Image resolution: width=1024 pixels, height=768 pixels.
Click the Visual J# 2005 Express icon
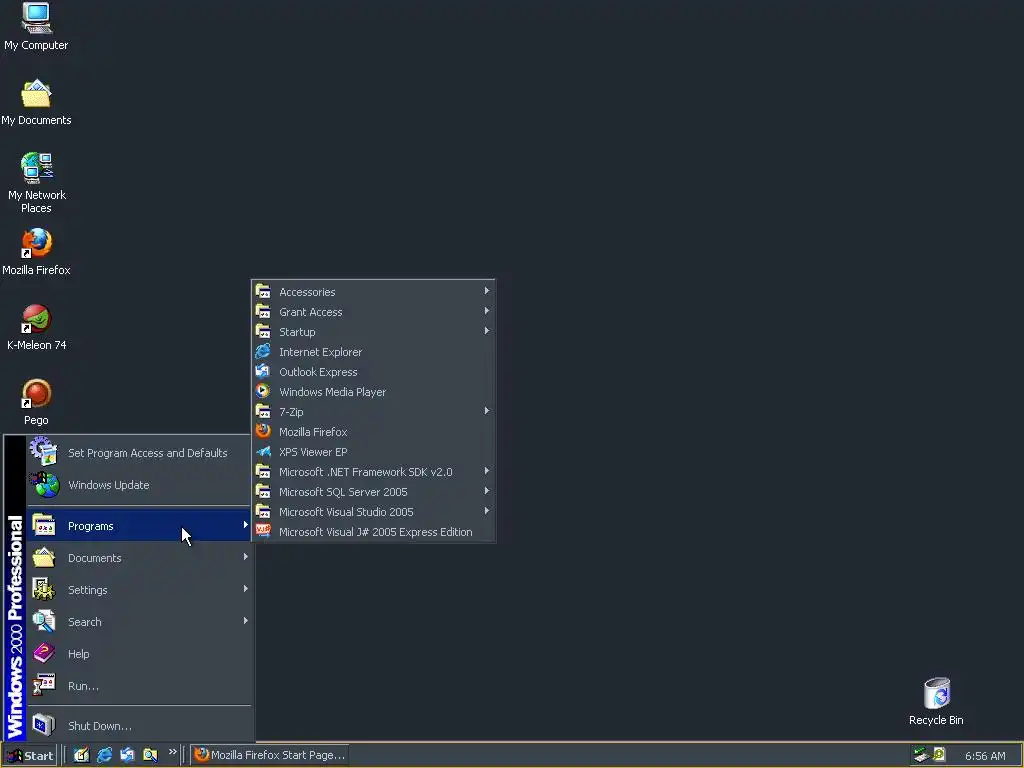click(263, 532)
